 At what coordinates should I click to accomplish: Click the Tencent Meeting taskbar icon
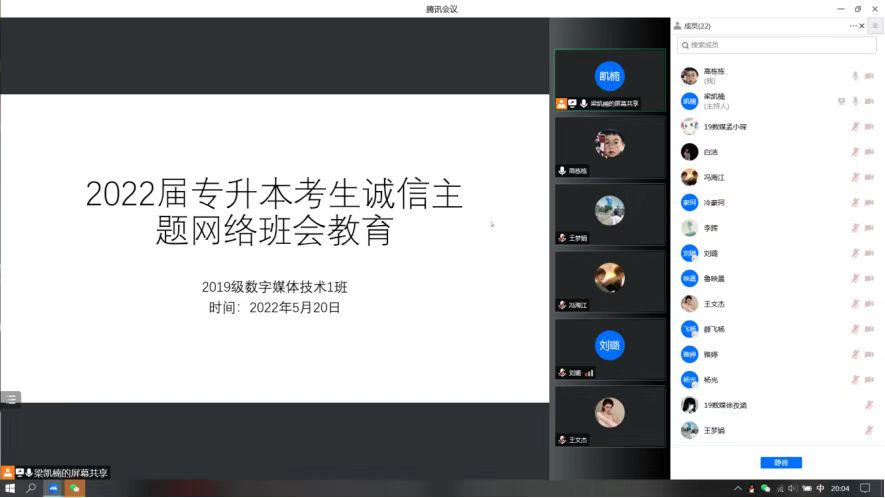click(x=54, y=489)
